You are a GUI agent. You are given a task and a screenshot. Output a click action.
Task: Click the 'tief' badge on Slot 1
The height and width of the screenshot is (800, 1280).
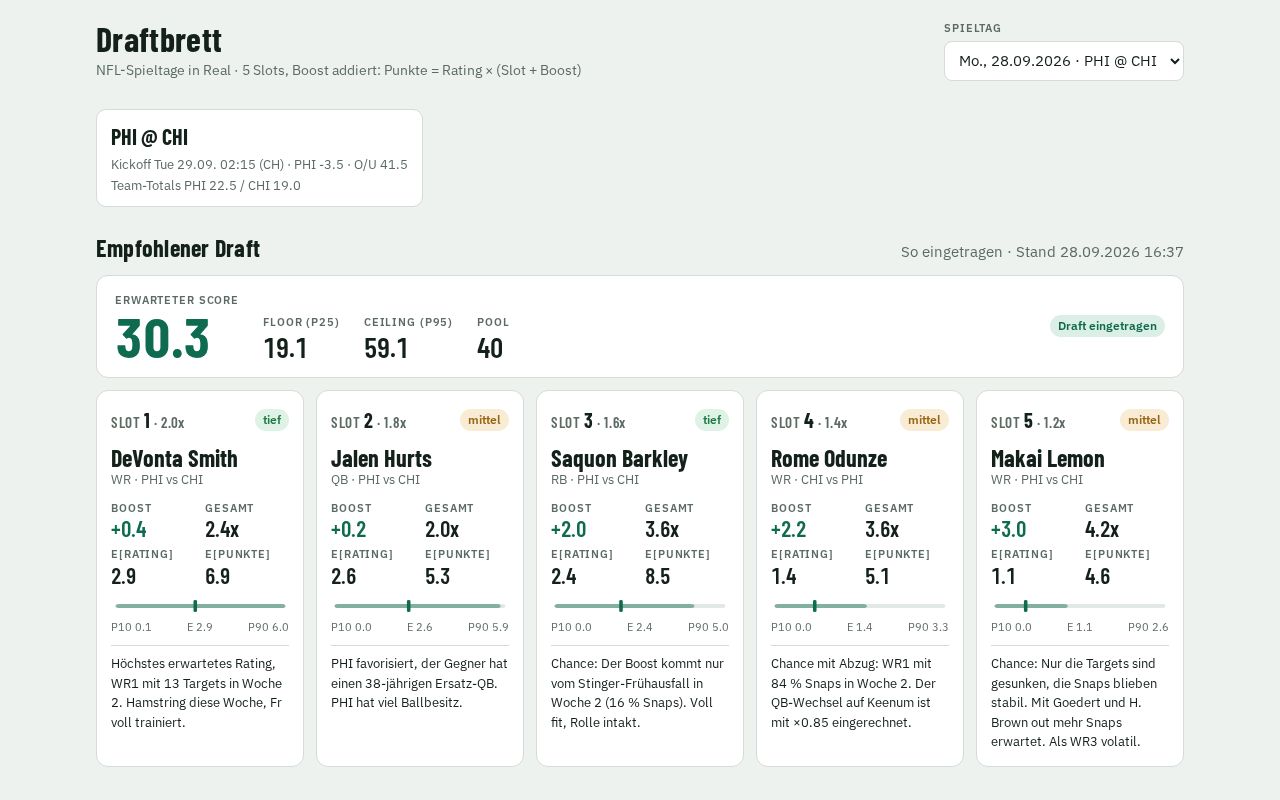click(x=272, y=420)
